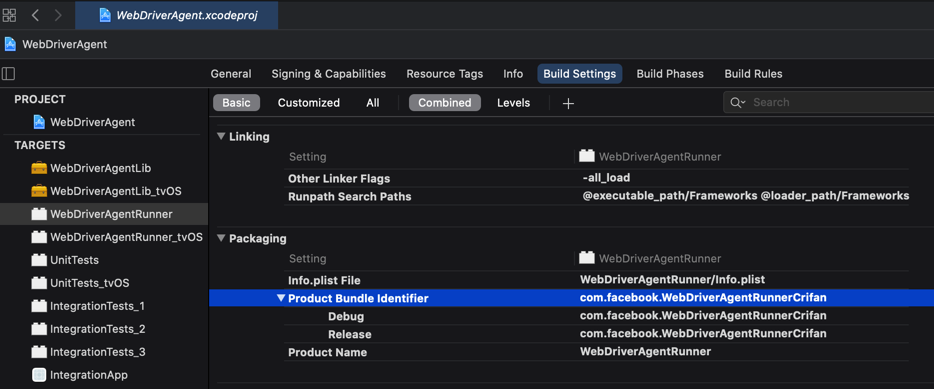Select the WebDriverAgentLib_tvOS target
This screenshot has height=389, width=934.
(116, 191)
